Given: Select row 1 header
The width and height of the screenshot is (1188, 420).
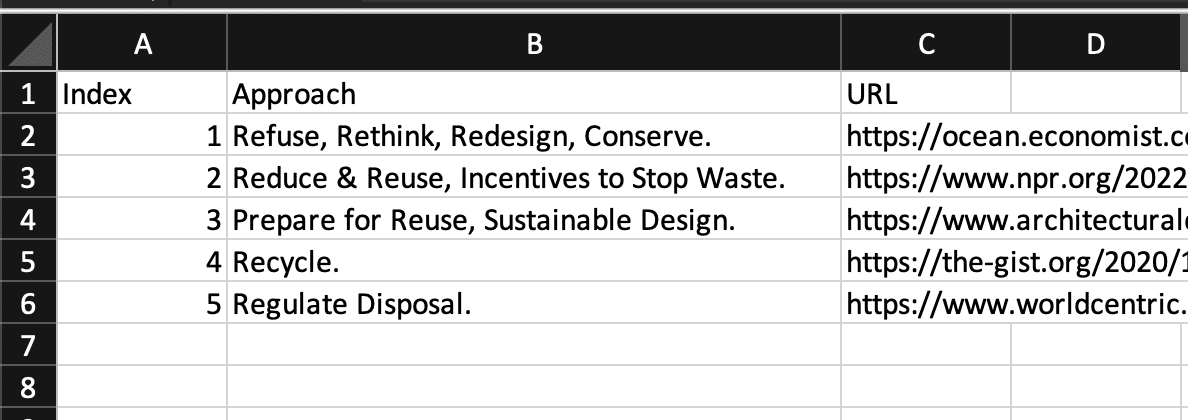Looking at the screenshot, I should [x=28, y=94].
